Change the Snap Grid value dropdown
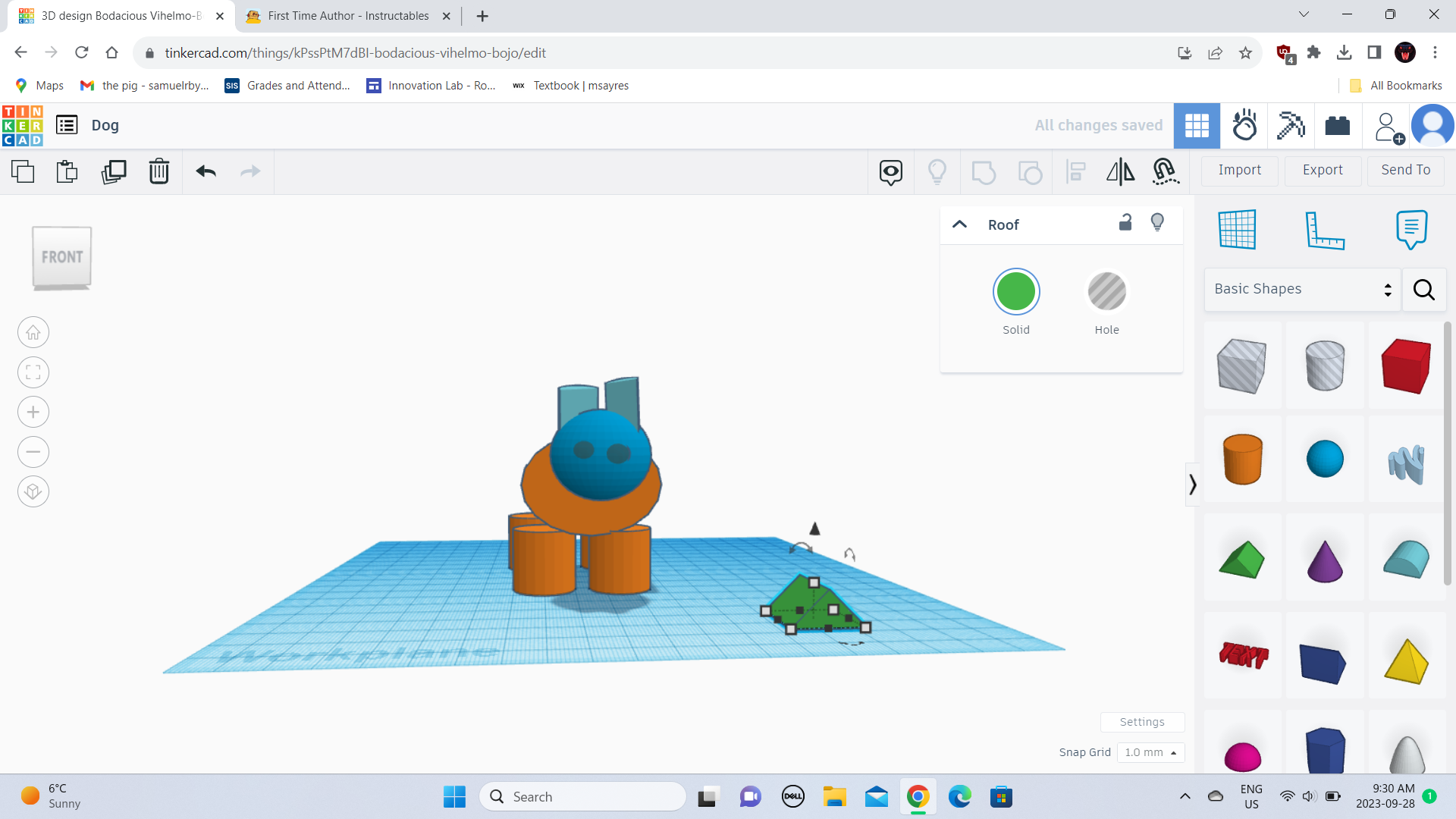Image resolution: width=1456 pixels, height=819 pixels. point(1150,752)
